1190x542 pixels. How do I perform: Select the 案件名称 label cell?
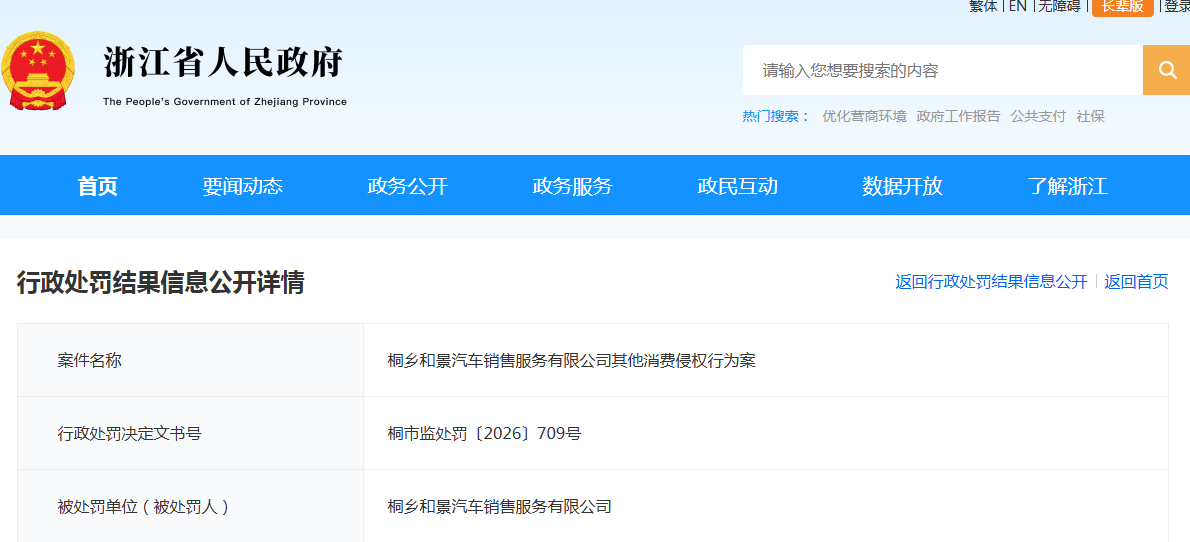tap(190, 361)
